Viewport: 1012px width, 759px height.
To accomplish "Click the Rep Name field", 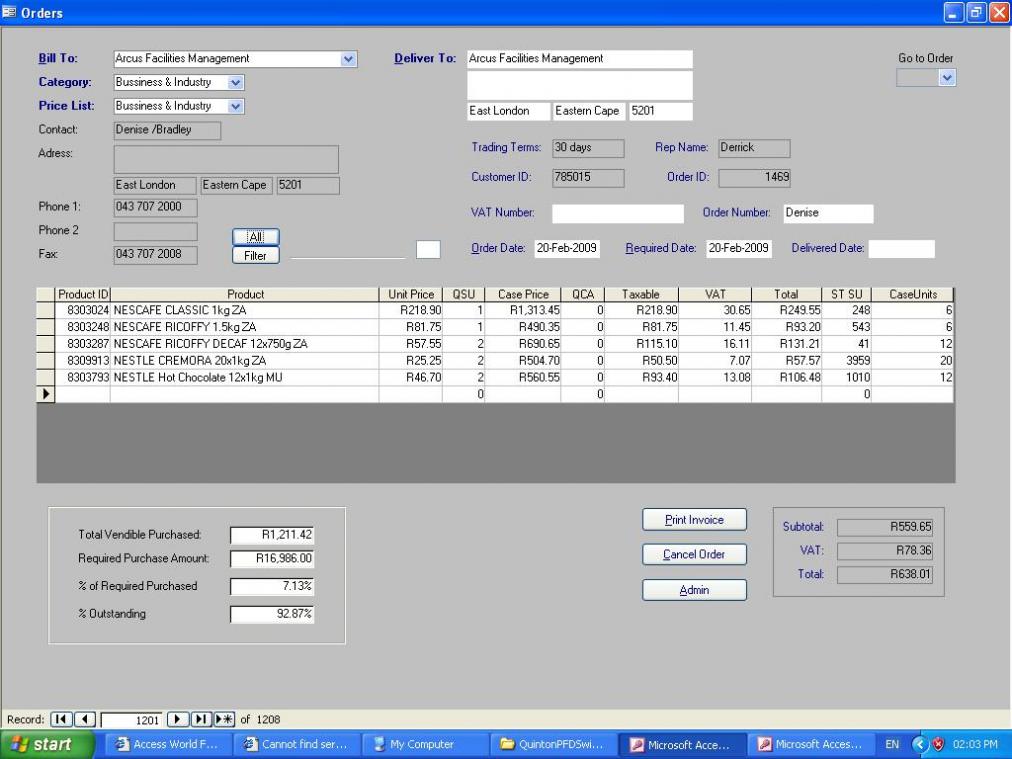I will coord(754,148).
